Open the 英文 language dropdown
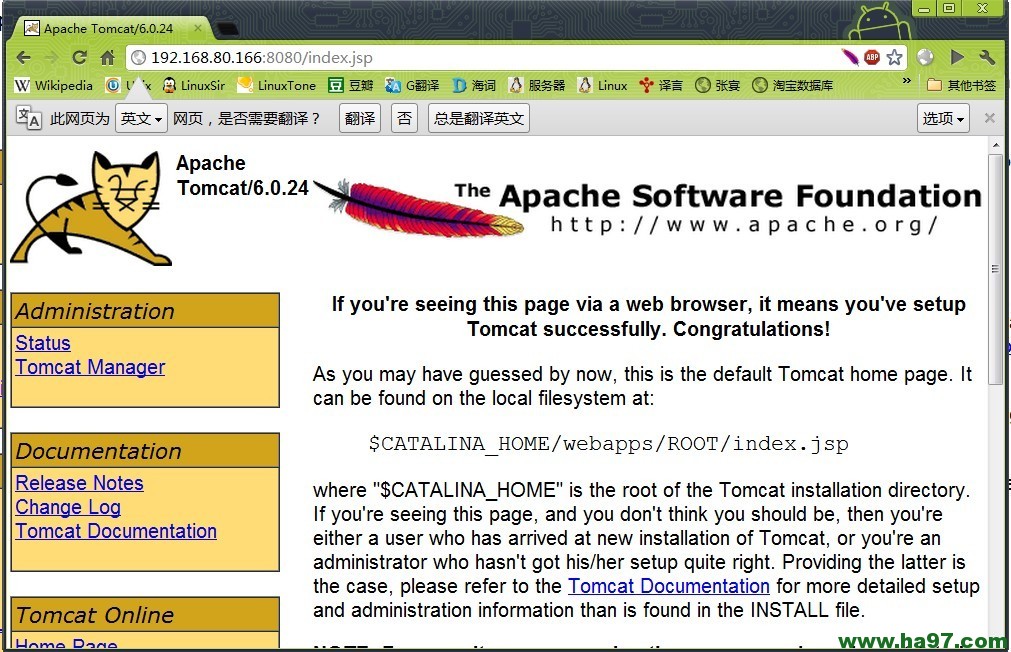1011x652 pixels. point(141,117)
